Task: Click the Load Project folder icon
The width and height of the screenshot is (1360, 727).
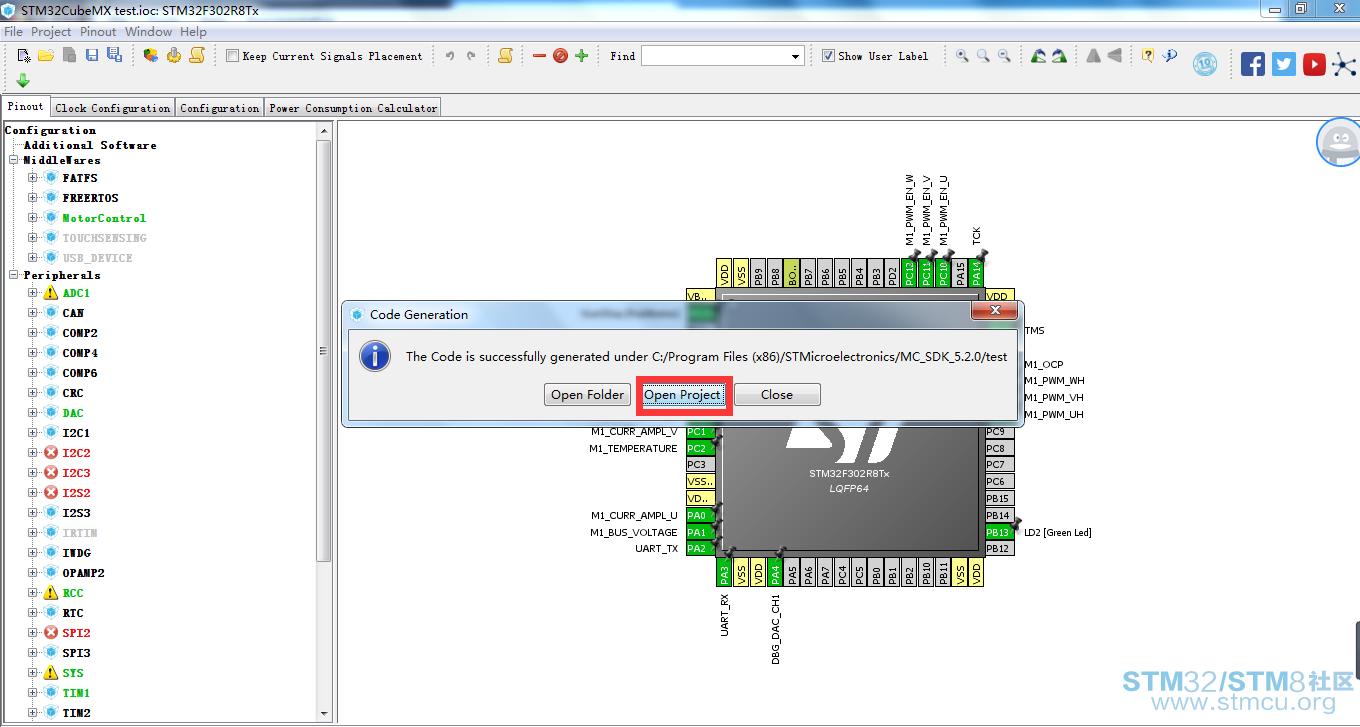Action: [x=46, y=56]
